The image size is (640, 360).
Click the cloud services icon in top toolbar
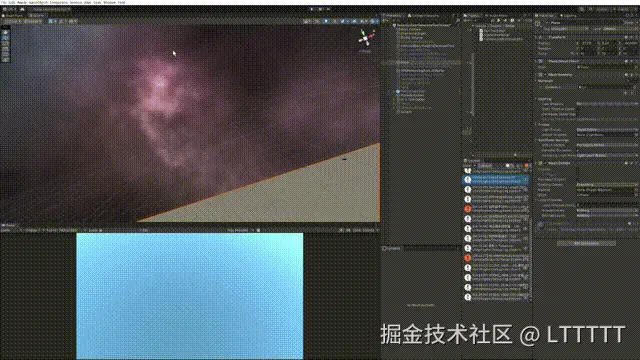[x=22, y=9]
